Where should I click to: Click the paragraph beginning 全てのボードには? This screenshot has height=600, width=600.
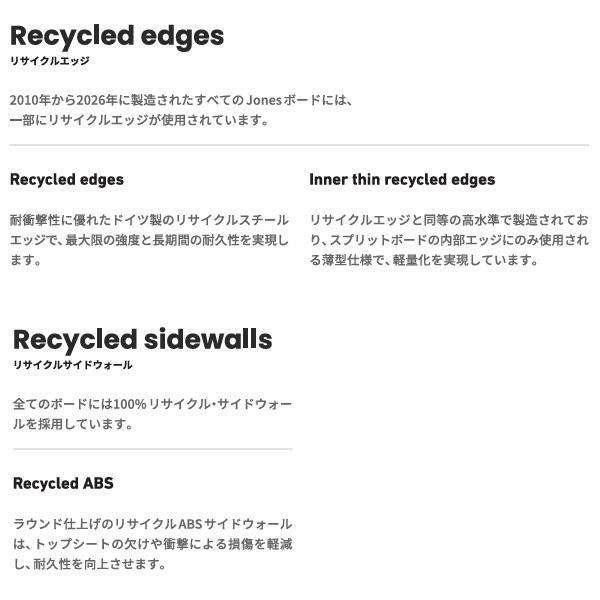click(x=152, y=414)
